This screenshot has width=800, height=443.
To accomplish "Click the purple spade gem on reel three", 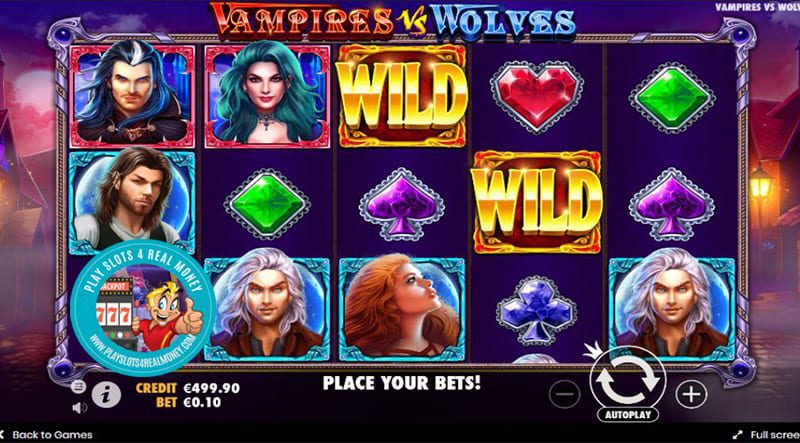I will [402, 204].
